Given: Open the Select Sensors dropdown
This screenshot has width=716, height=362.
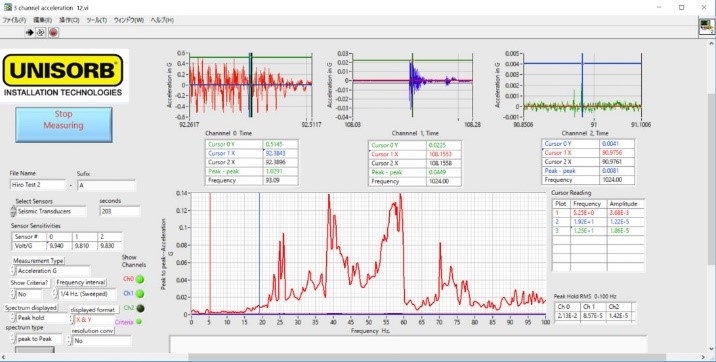Looking at the screenshot, I should point(51,211).
